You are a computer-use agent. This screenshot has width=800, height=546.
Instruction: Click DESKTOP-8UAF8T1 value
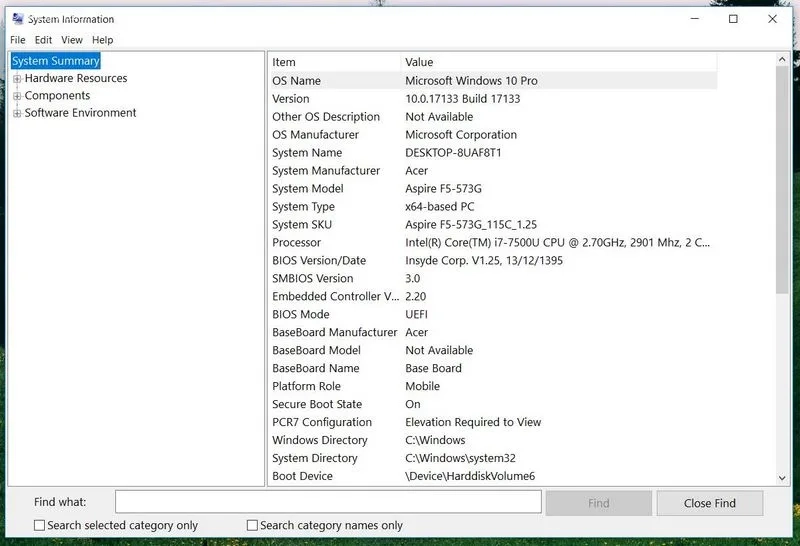coord(453,153)
